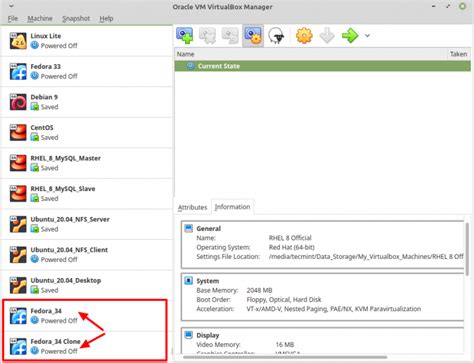
Task: Click the Fedora_34 Clone OS icon
Action: point(18,346)
